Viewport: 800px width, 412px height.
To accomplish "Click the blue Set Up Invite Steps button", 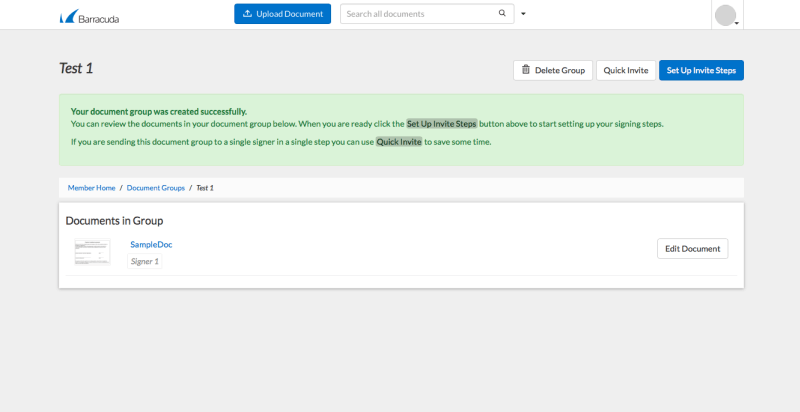I will 701,70.
